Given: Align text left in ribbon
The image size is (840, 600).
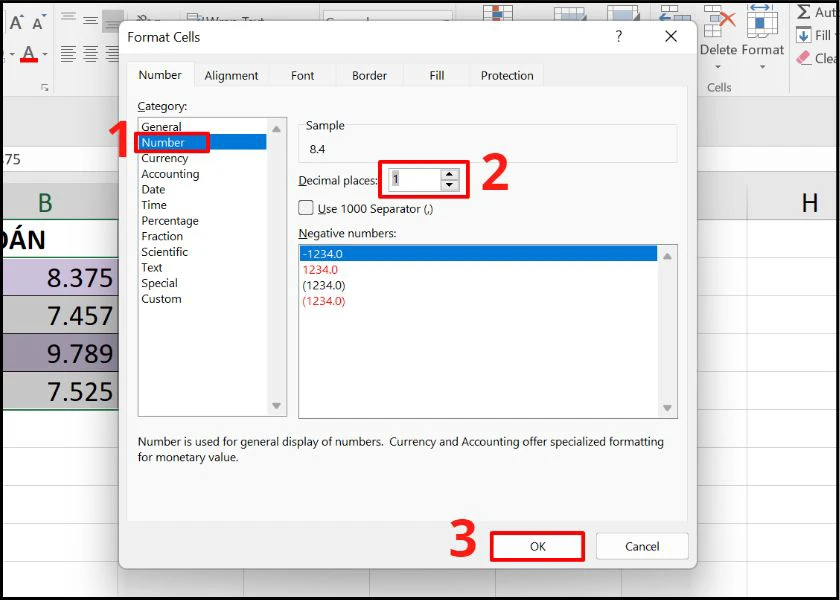Looking at the screenshot, I should coord(68,54).
